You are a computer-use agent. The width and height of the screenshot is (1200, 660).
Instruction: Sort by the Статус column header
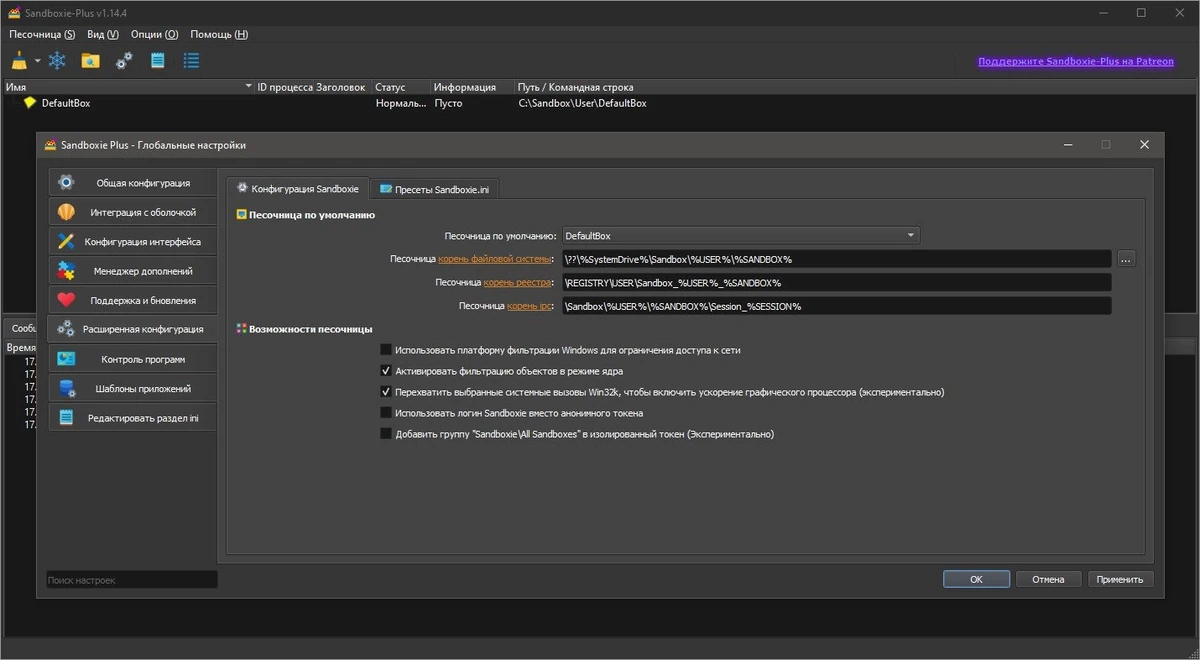(x=401, y=87)
